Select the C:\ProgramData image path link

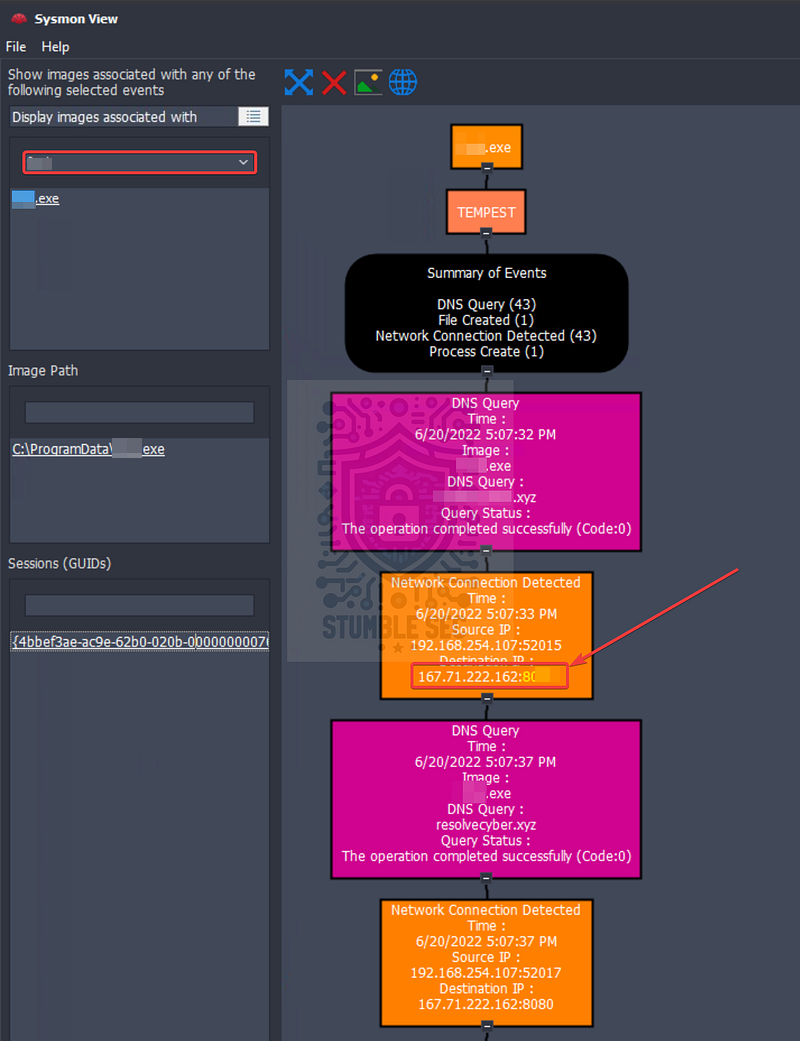coord(88,449)
